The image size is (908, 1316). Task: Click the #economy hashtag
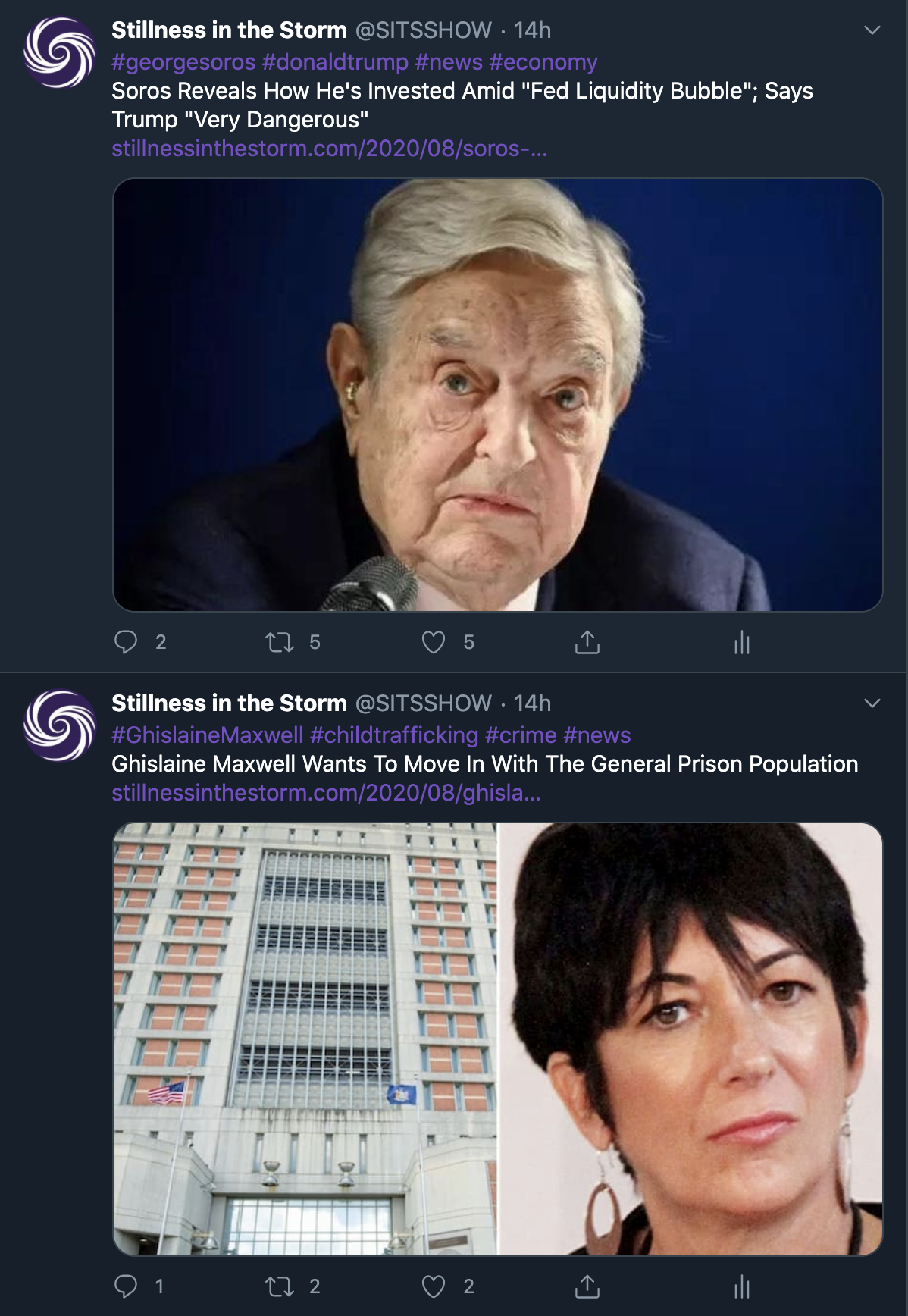[x=543, y=62]
